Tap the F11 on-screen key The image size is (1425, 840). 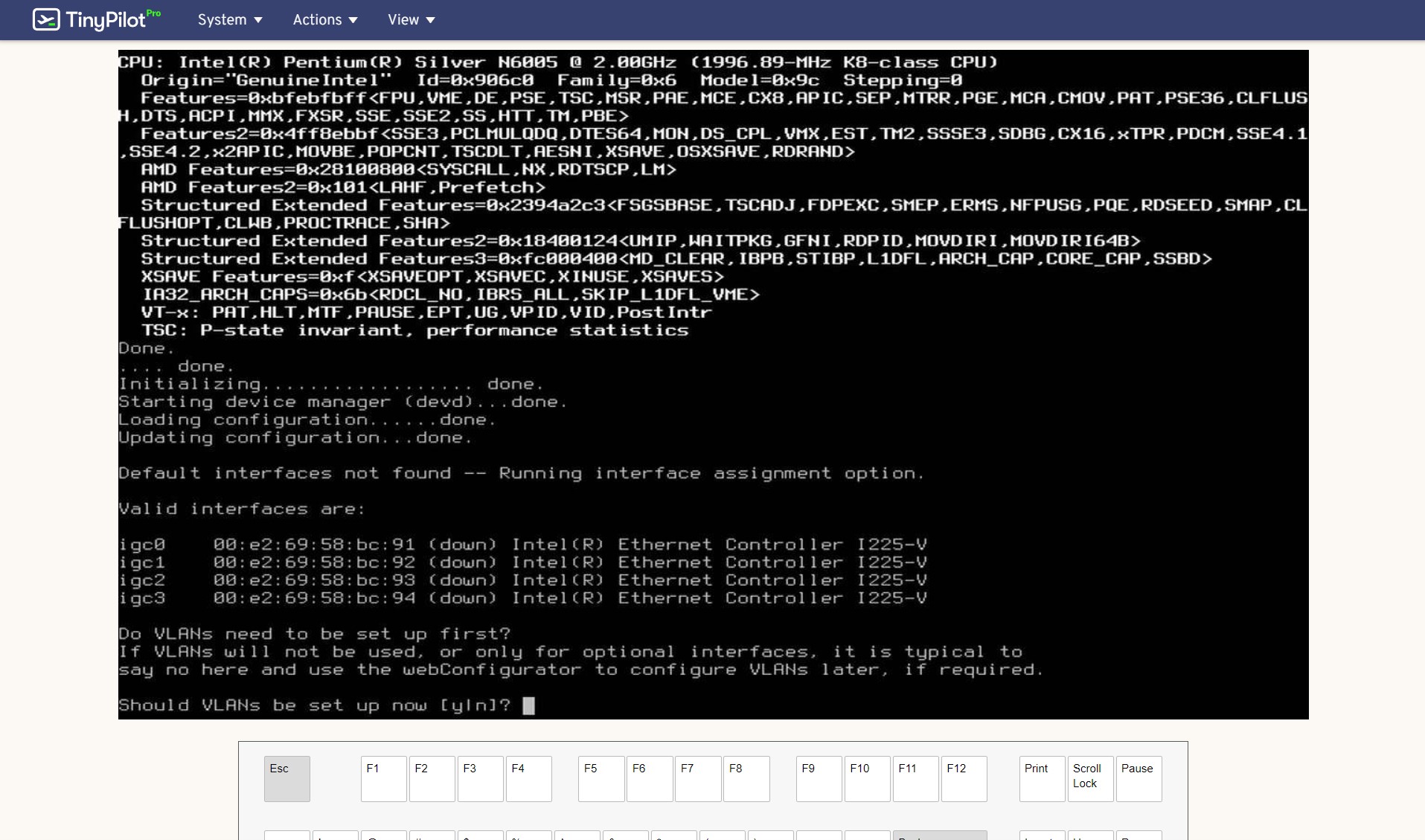915,778
